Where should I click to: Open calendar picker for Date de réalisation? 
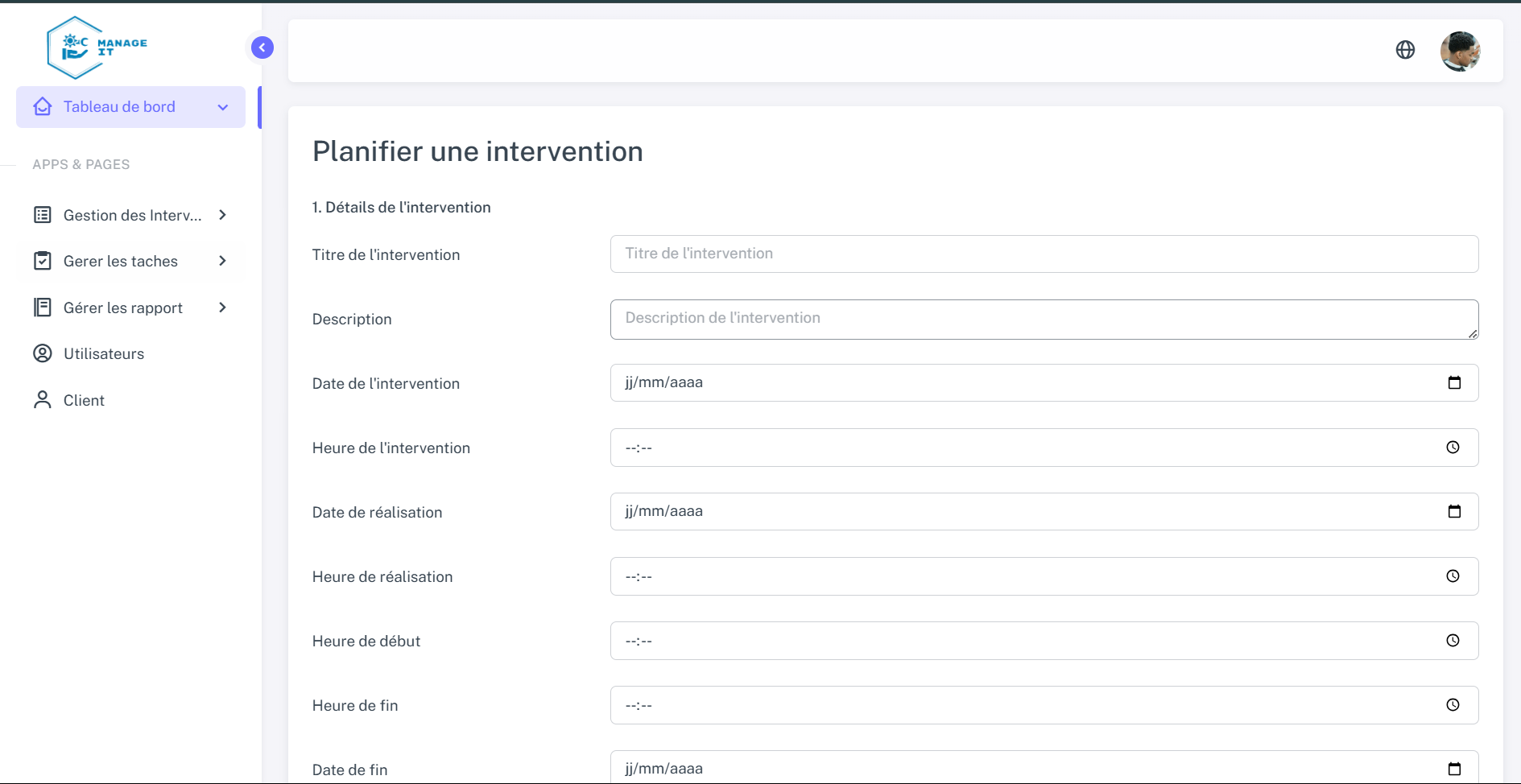[x=1454, y=512]
